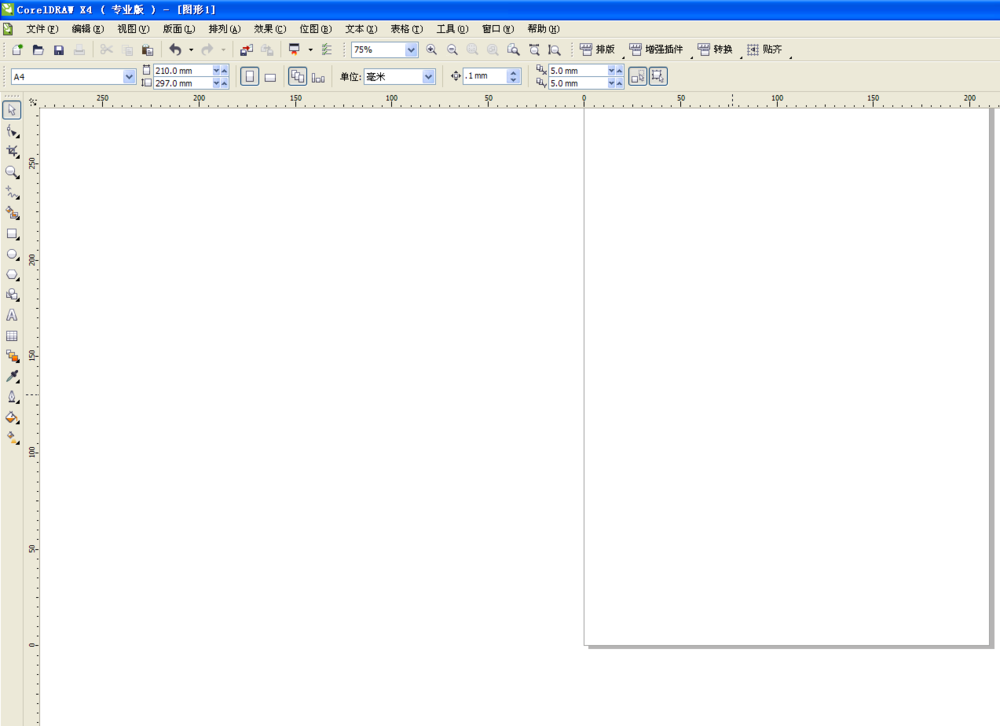
Task: Switch page to portrait orientation
Action: [x=250, y=77]
